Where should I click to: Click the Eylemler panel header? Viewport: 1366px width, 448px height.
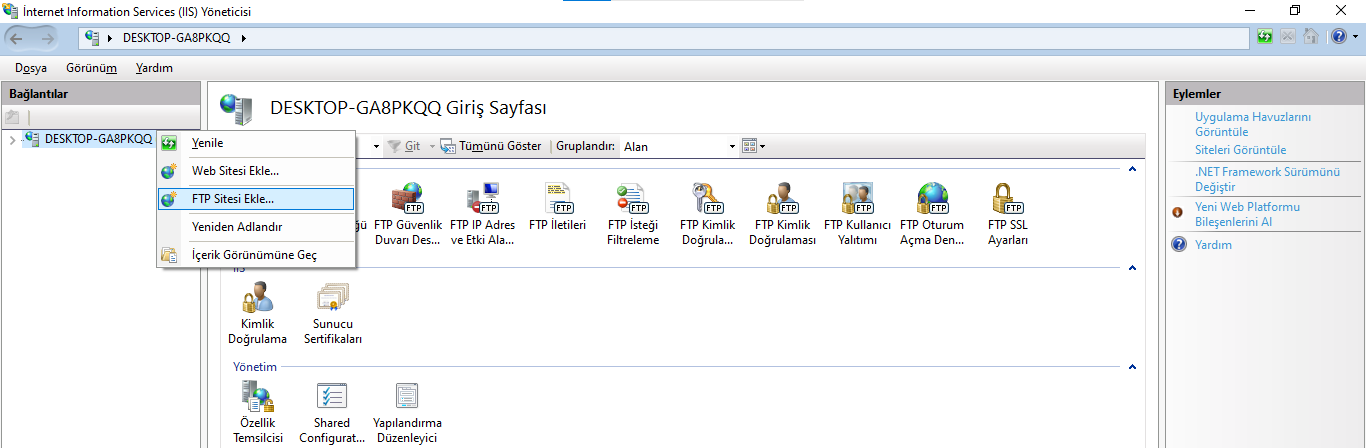pyautogui.click(x=1264, y=94)
